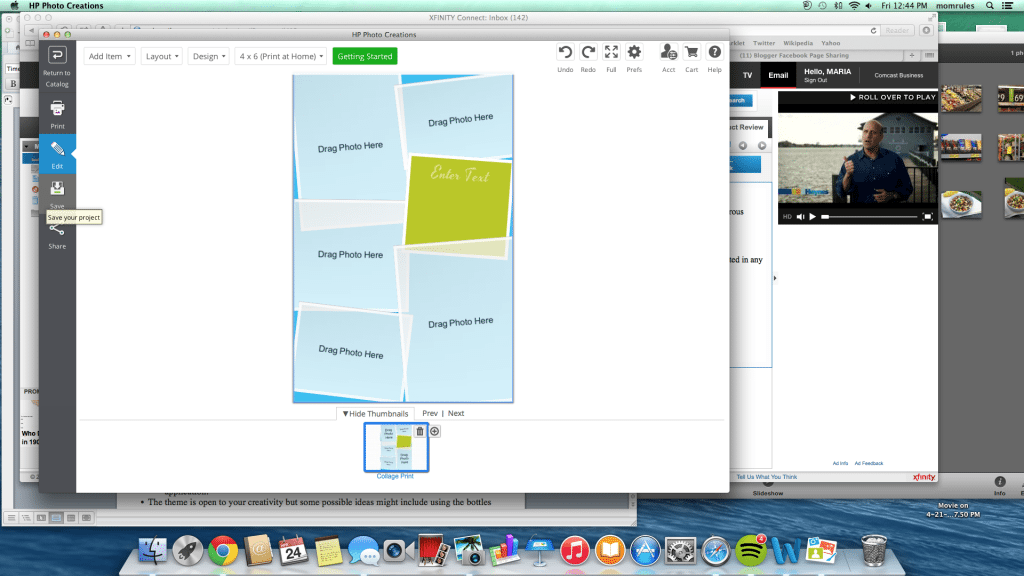Open Spotlight search in menu bar
The width and height of the screenshot is (1024, 576).
pos(990,6)
